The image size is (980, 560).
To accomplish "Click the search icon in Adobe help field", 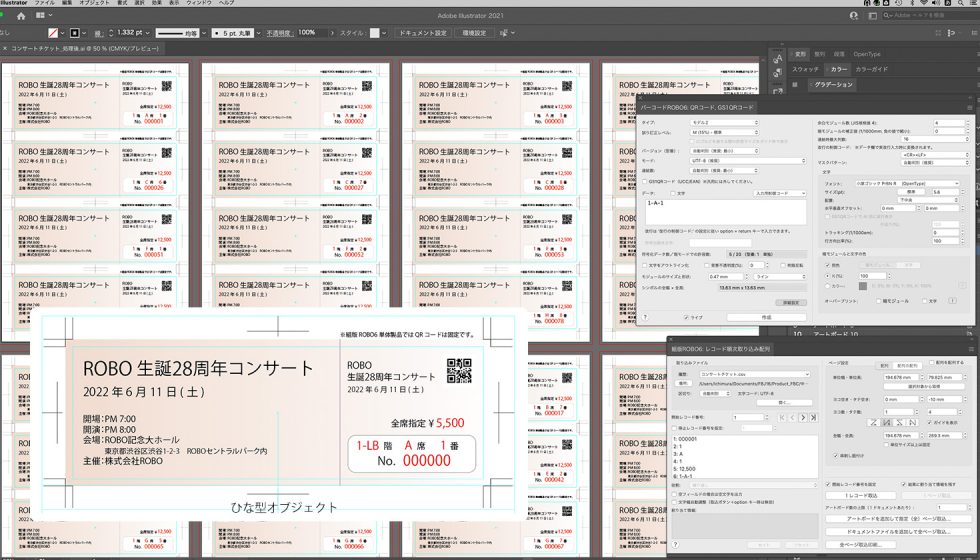I will (x=887, y=16).
